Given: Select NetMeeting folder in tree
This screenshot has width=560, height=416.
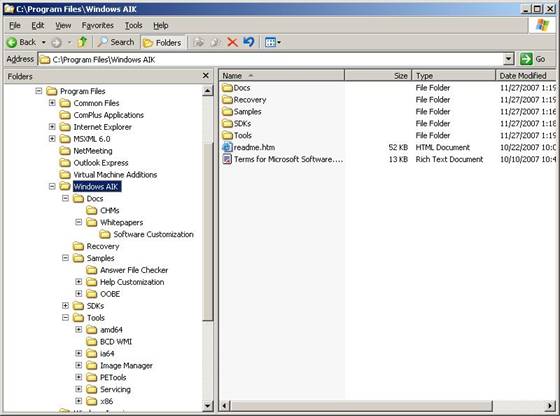Looking at the screenshot, I should 93,151.
